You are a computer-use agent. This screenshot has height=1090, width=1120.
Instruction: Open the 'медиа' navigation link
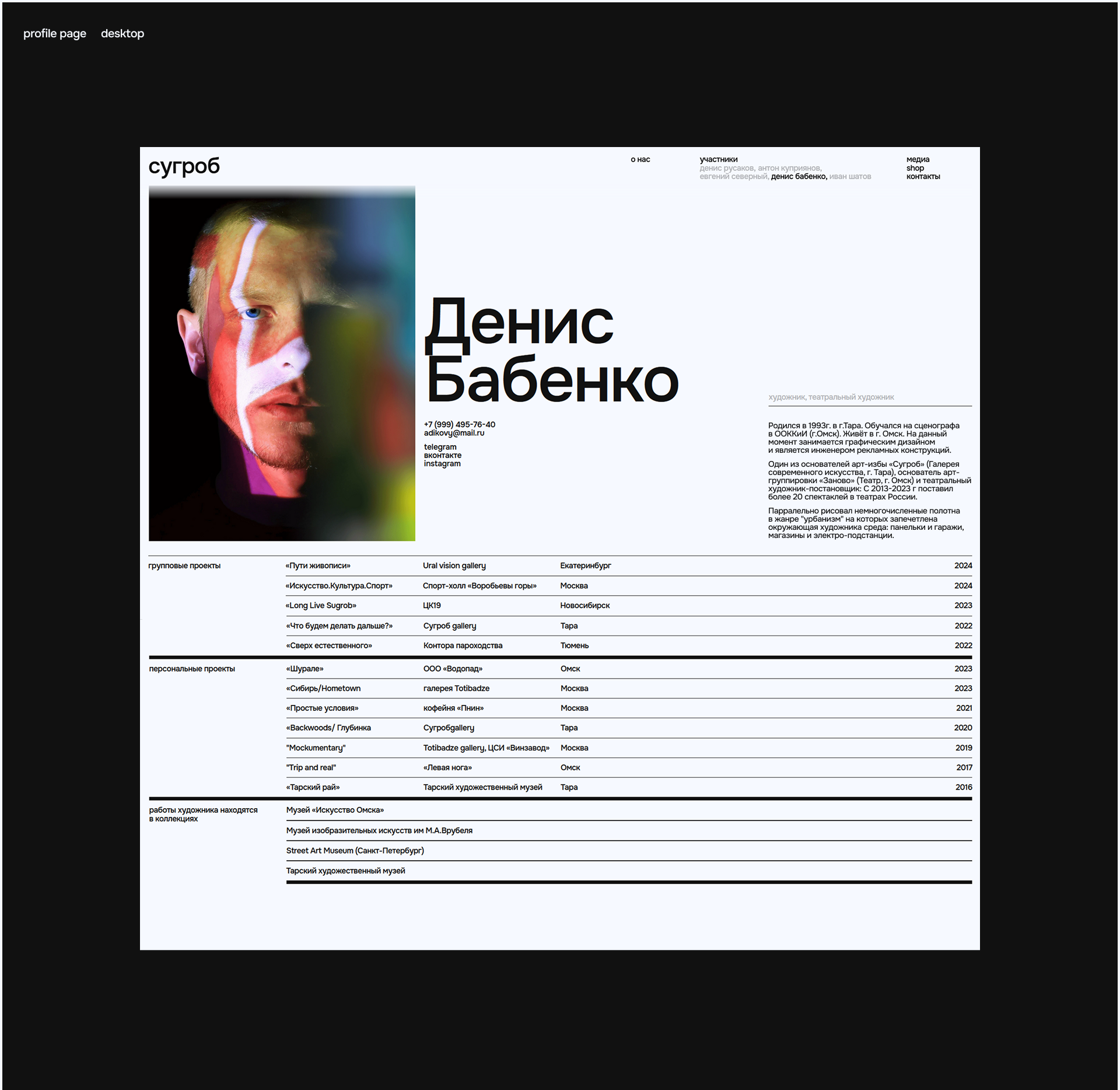pos(918,159)
